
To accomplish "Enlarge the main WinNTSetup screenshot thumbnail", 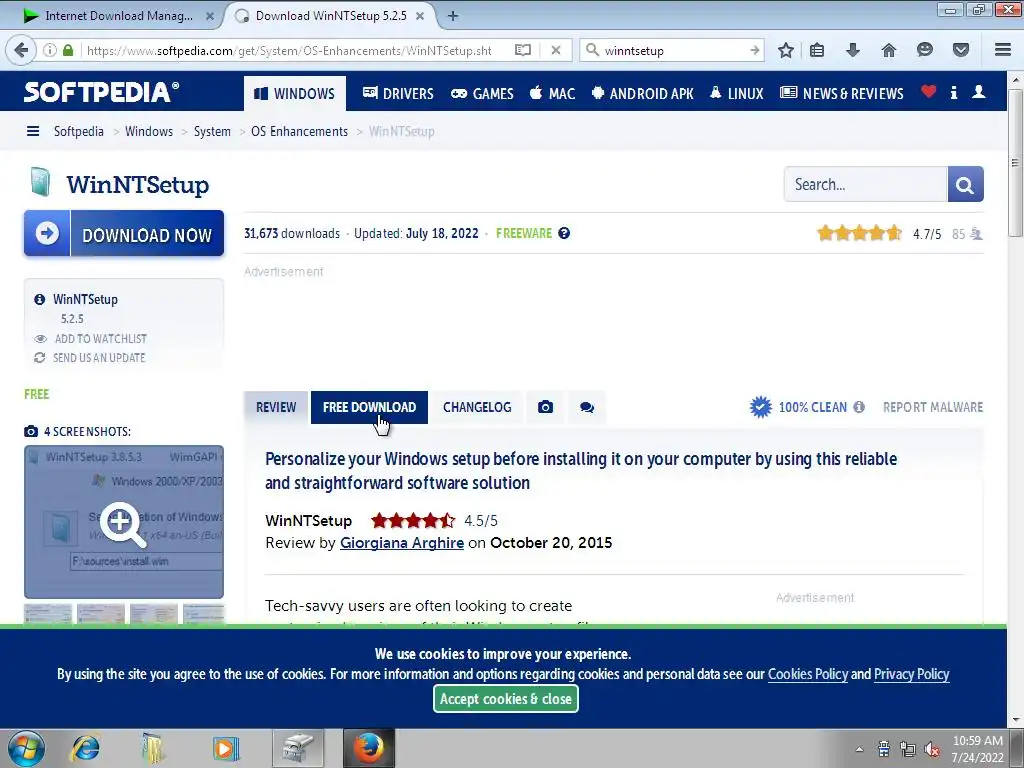I will click(x=124, y=522).
